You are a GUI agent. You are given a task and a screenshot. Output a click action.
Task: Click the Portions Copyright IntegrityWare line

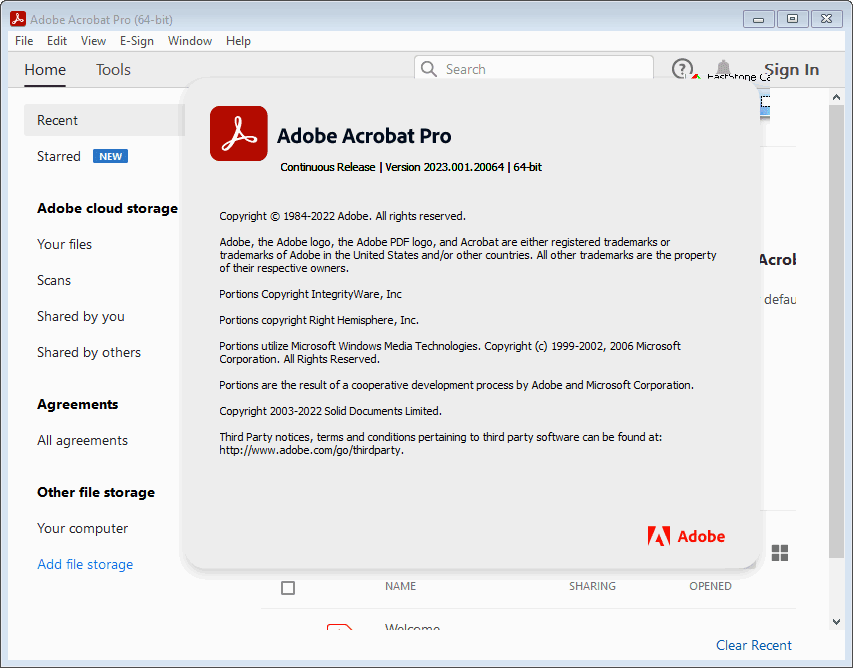click(310, 294)
